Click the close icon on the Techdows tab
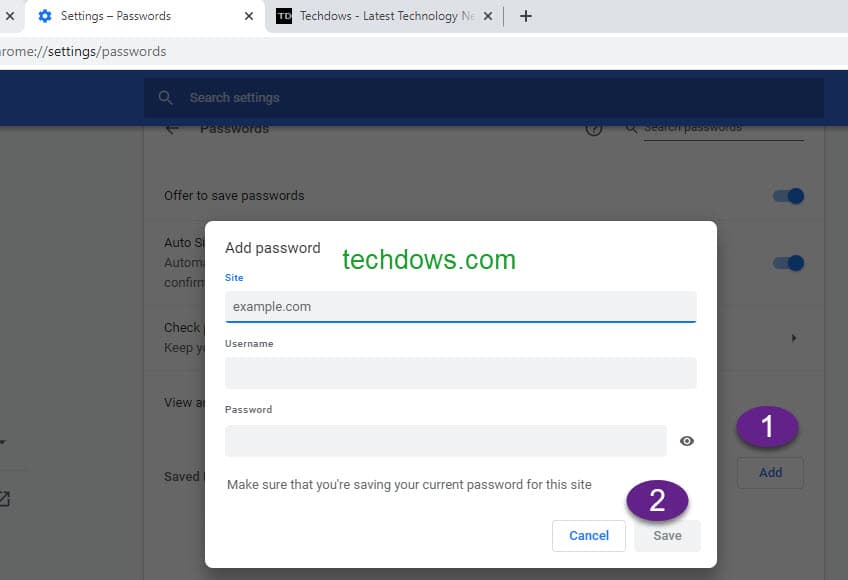This screenshot has width=848, height=580. tap(487, 16)
